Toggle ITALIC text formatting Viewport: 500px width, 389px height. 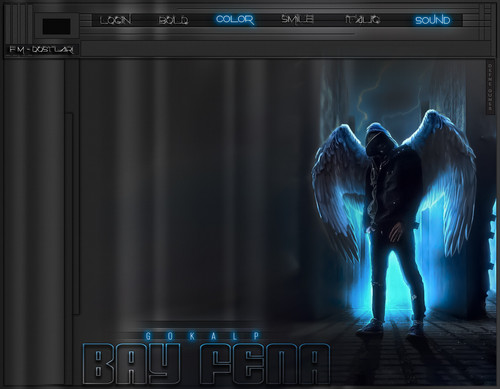362,19
